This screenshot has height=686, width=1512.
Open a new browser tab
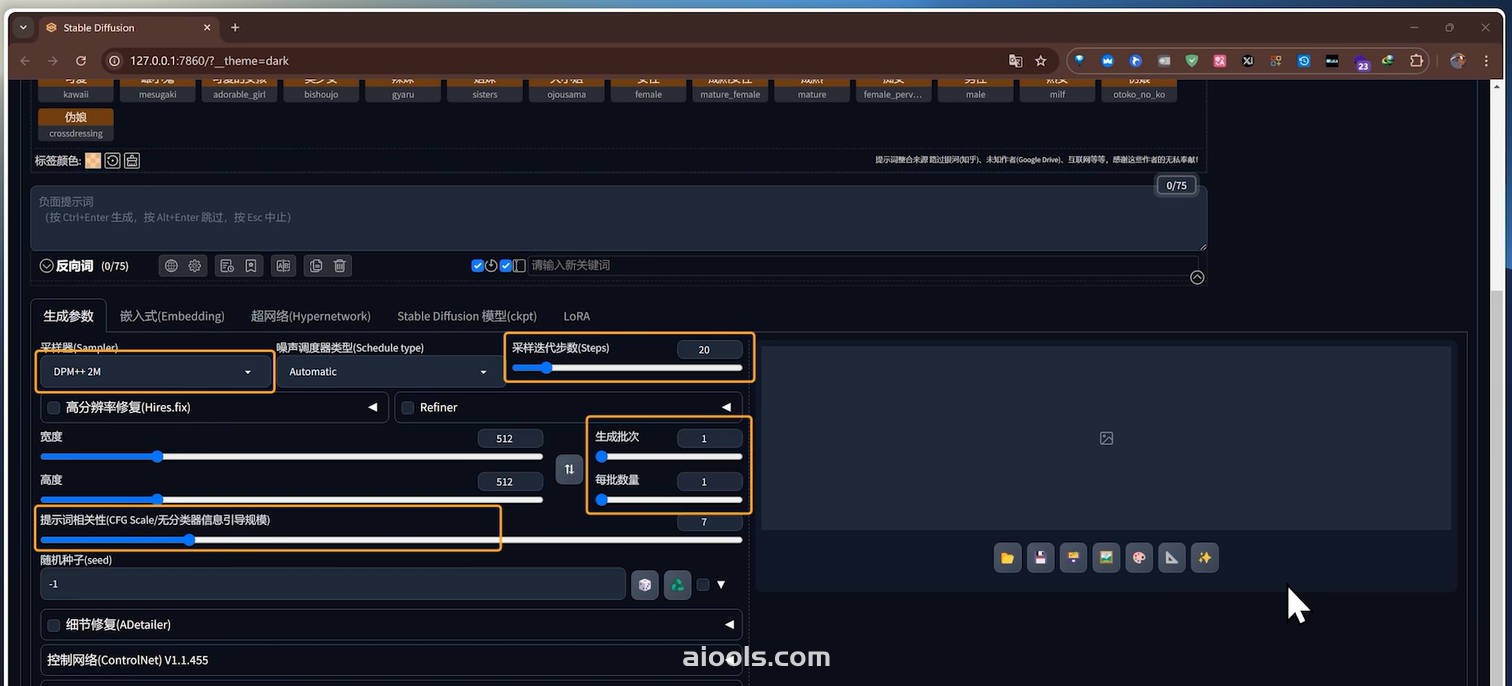tap(235, 27)
